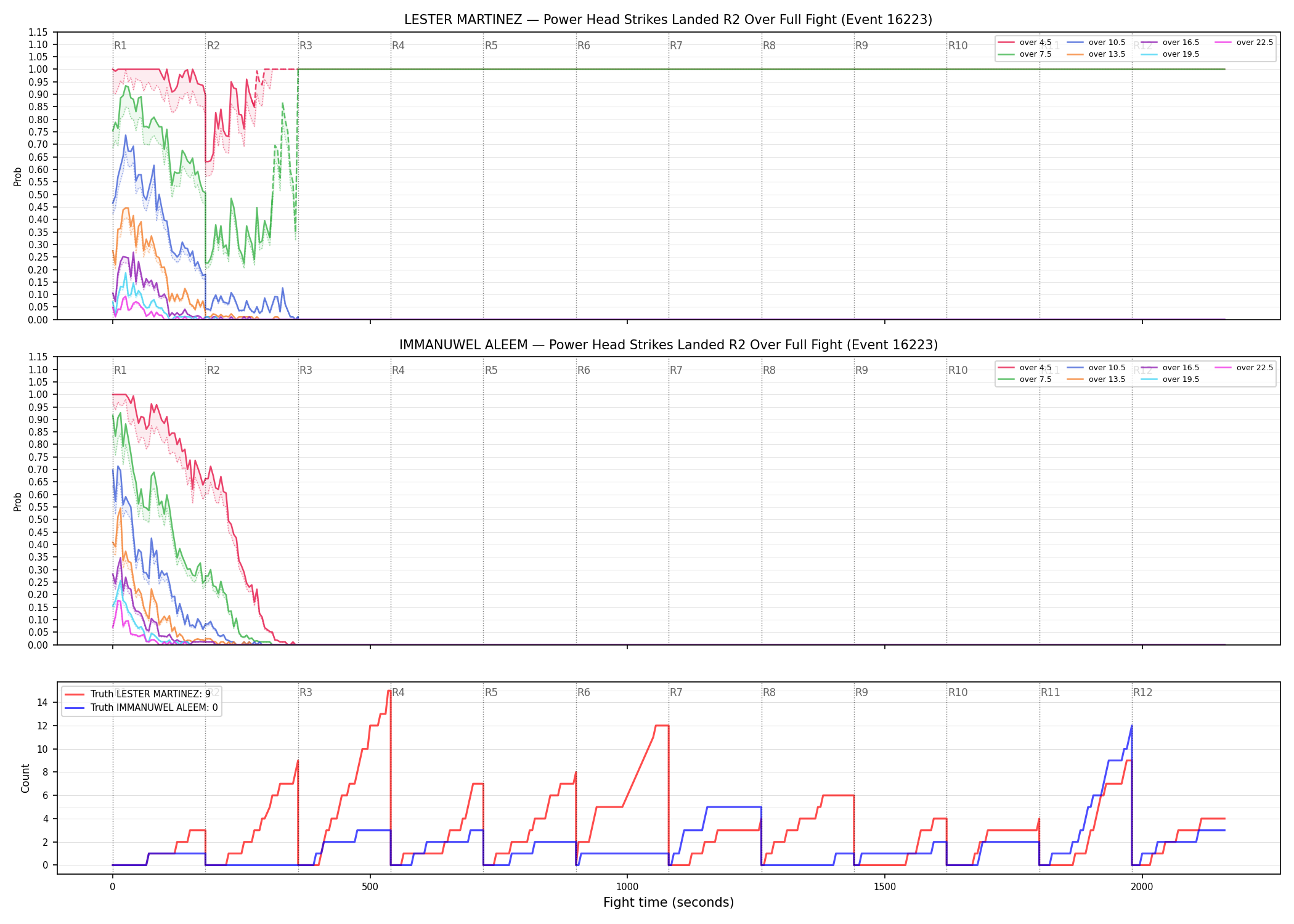Click R4 round label in Lester Martinez chart

click(398, 46)
